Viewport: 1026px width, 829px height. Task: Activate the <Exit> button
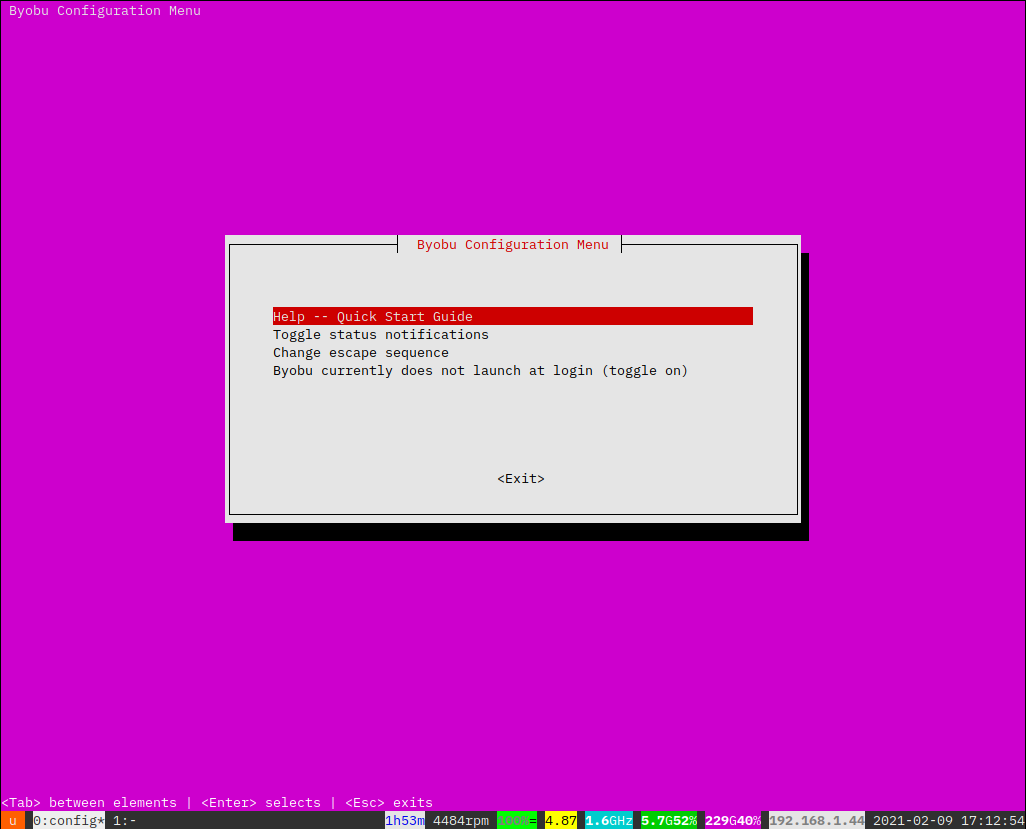[x=521, y=478]
